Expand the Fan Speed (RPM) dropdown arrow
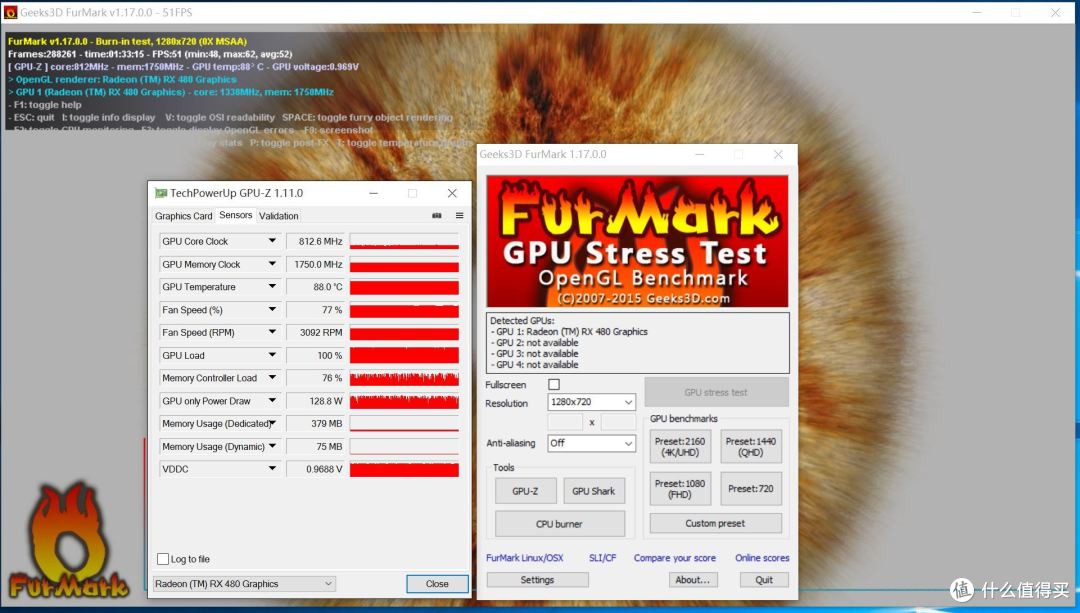 pos(272,332)
